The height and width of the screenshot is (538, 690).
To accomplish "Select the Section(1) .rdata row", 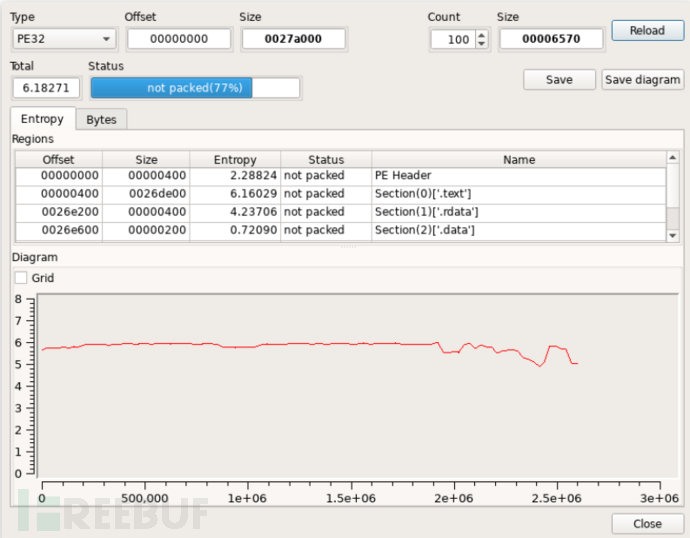I will (340, 211).
